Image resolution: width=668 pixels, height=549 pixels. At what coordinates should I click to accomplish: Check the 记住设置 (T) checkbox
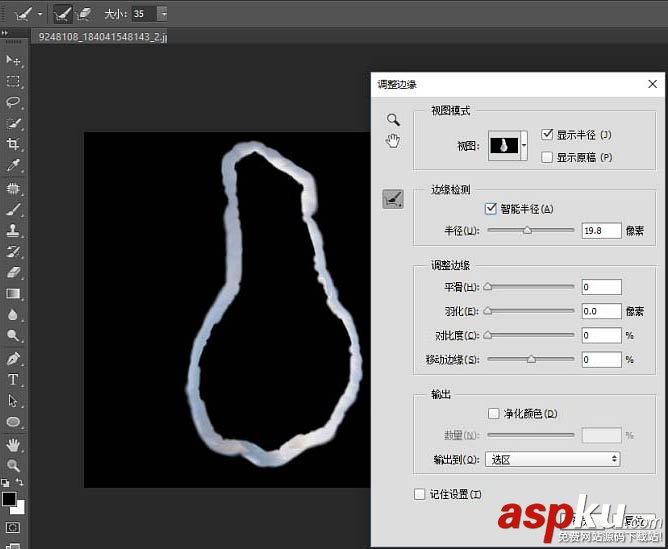[420, 494]
